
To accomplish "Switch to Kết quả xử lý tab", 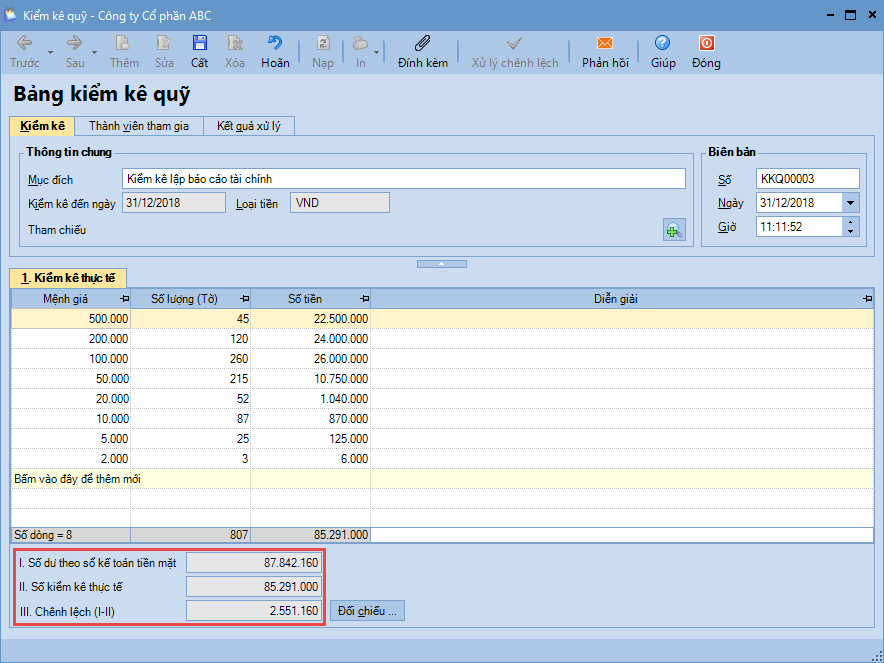I will tap(249, 126).
